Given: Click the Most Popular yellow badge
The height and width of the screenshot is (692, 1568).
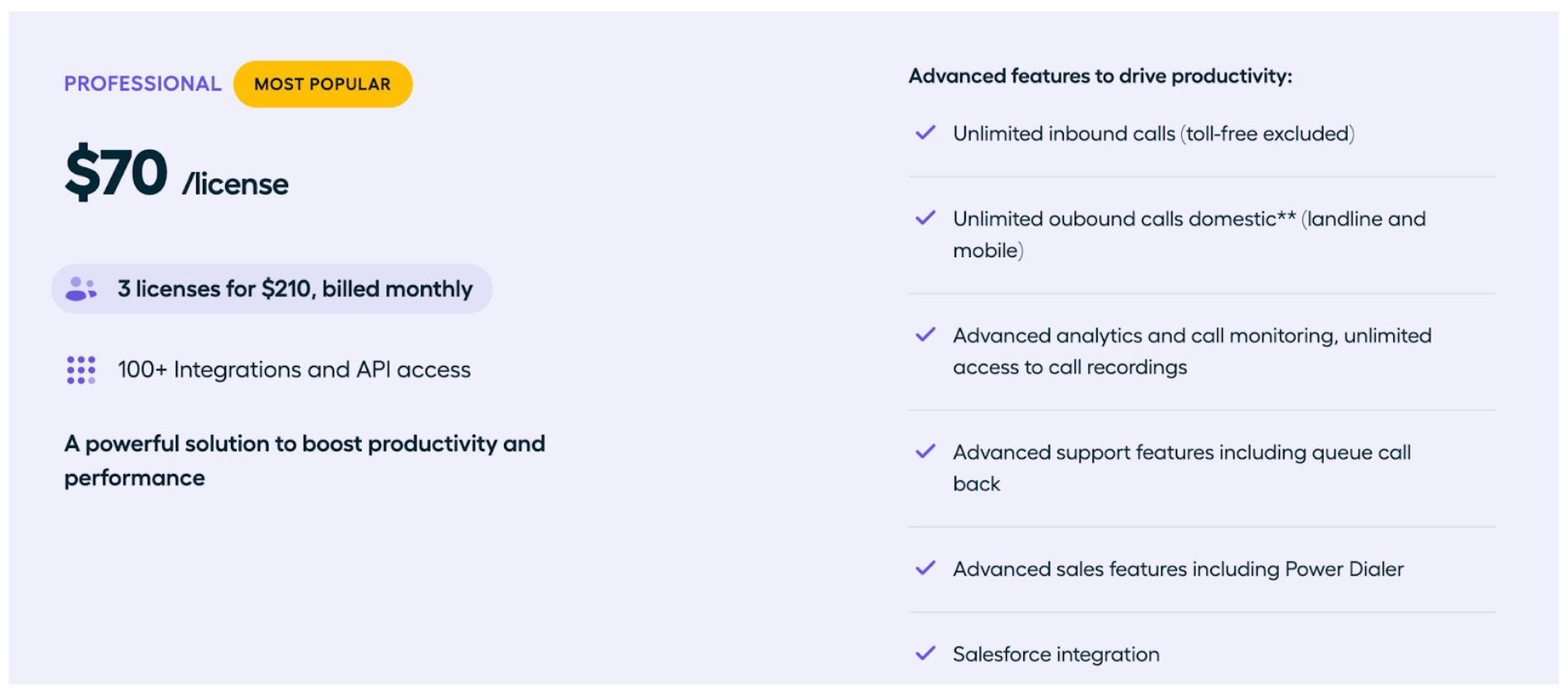Looking at the screenshot, I should (x=323, y=84).
